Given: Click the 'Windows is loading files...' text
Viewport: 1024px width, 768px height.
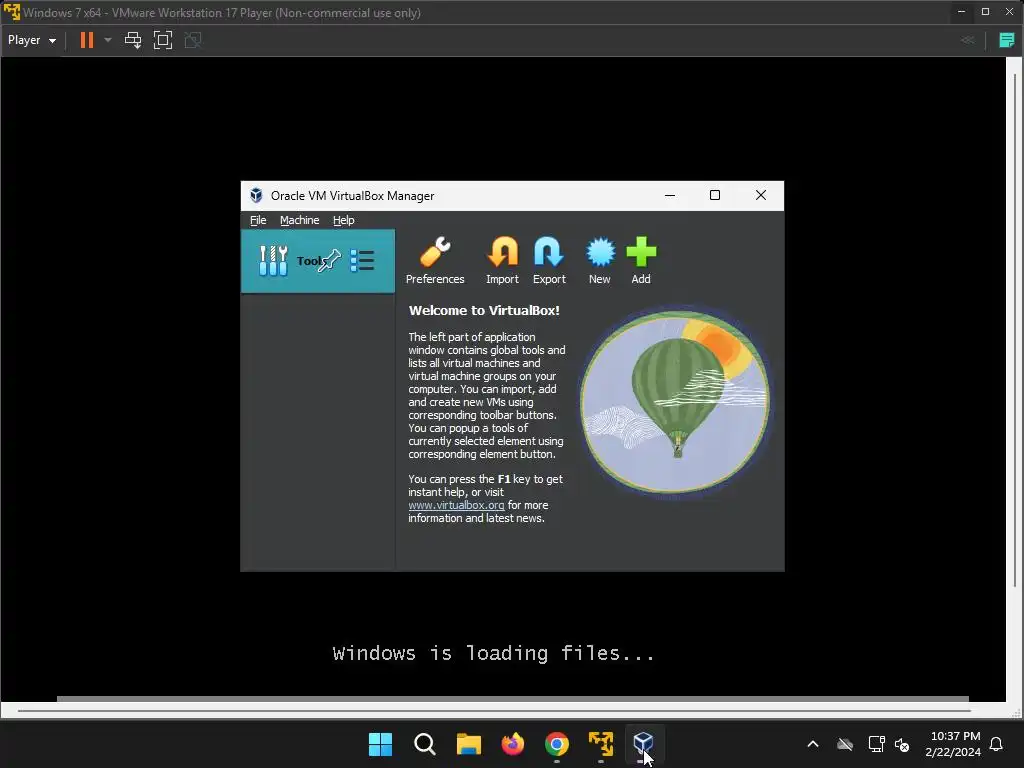Looking at the screenshot, I should pos(493,653).
